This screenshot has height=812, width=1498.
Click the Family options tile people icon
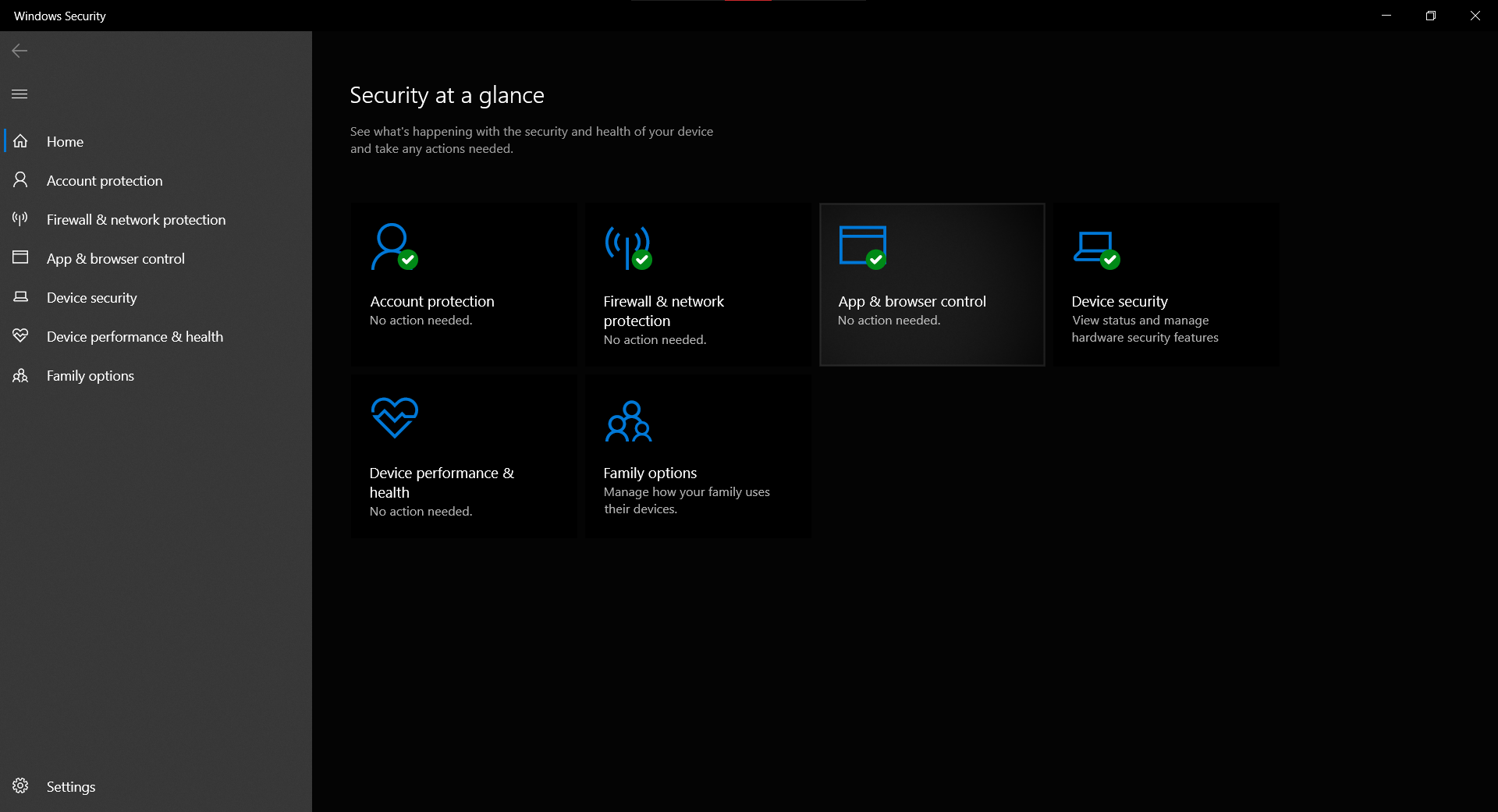click(x=628, y=421)
